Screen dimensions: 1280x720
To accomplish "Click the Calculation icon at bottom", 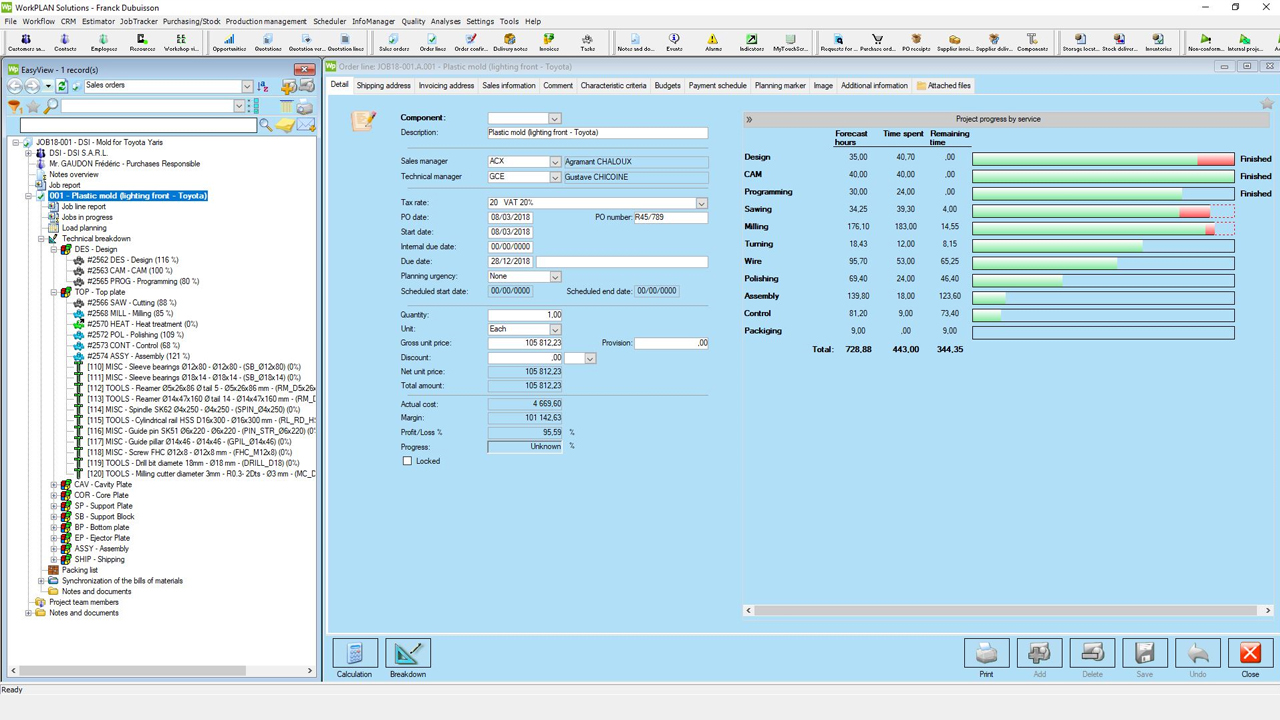I will coord(355,654).
